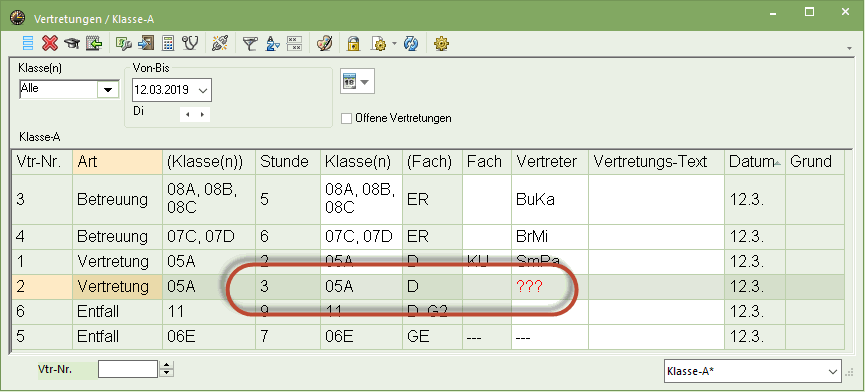This screenshot has width=865, height=392.
Task: Click the blue refresh arrows icon
Action: 411,44
